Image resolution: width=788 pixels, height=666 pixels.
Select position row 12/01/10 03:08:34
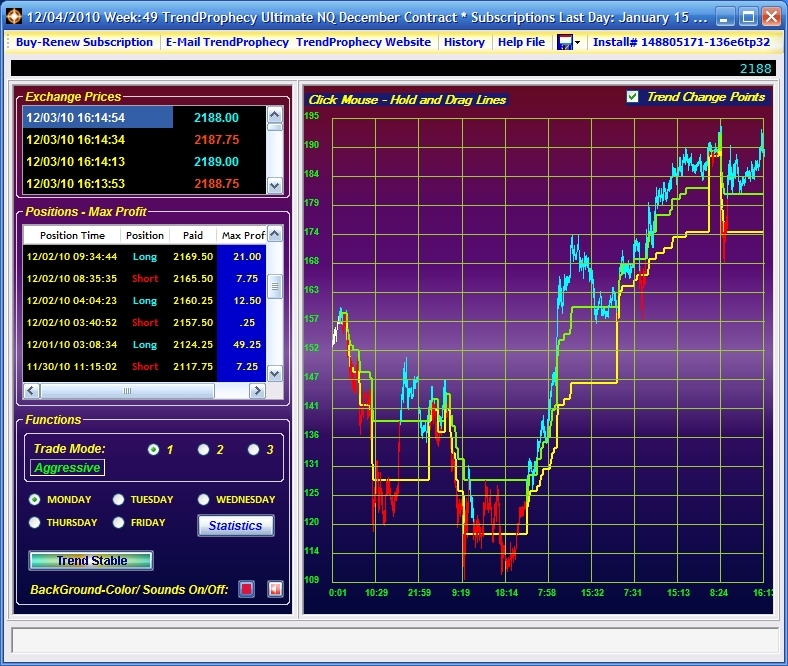(145, 345)
